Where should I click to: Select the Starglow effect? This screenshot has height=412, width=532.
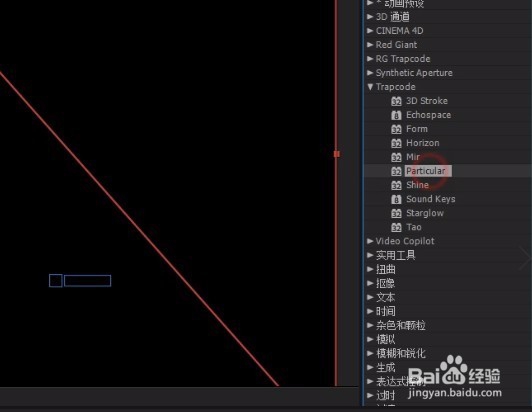click(425, 213)
